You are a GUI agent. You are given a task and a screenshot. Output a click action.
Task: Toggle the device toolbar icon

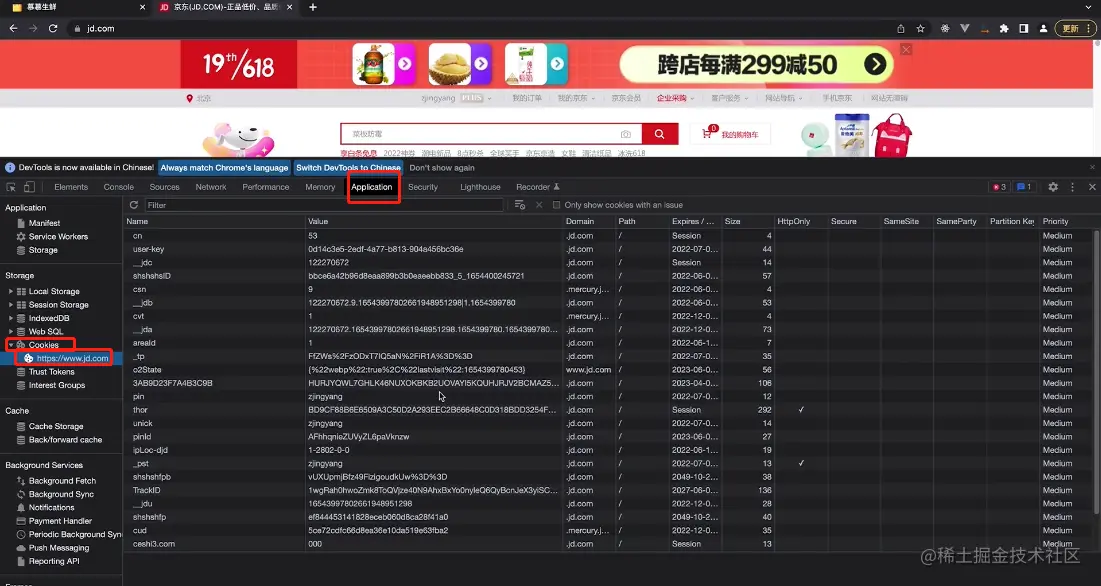[29, 187]
